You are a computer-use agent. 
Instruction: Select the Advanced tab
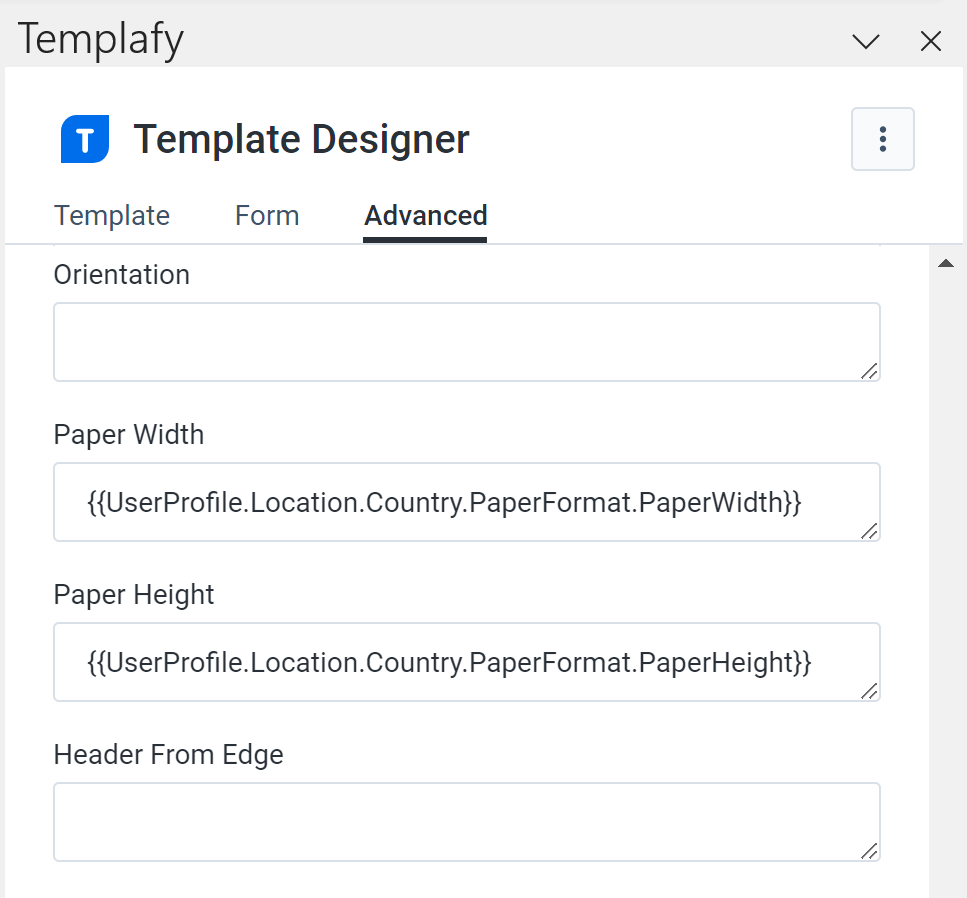tap(425, 215)
